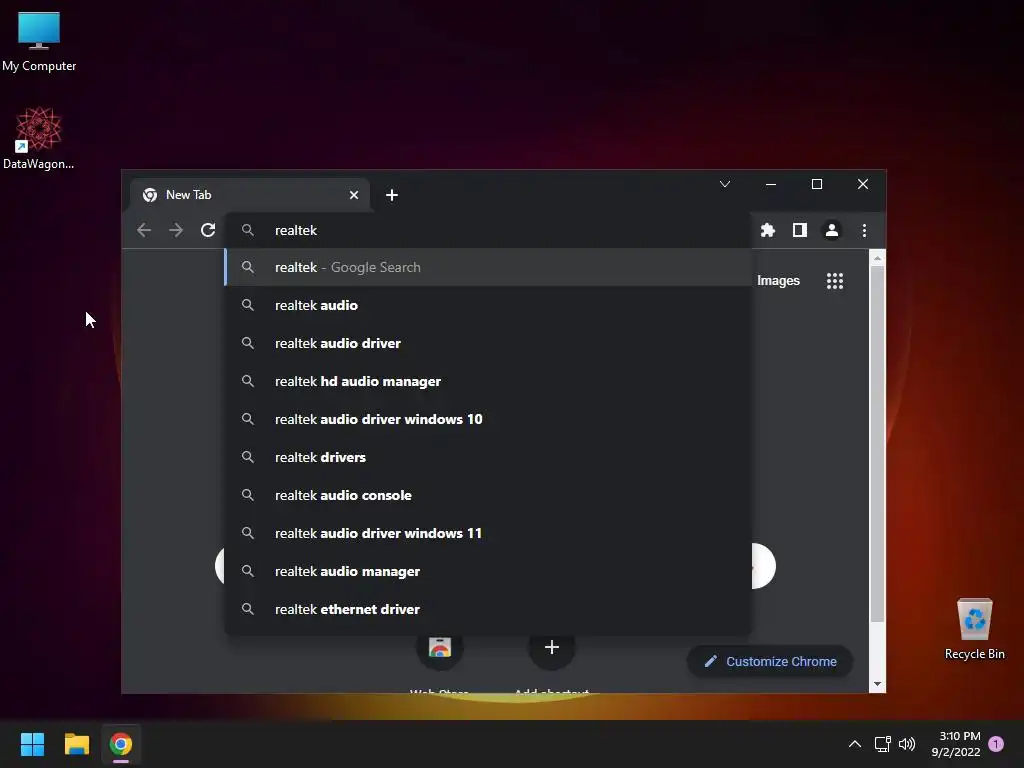Open the notification badge in the taskbar
Viewport: 1024px width, 768px height.
(x=996, y=744)
